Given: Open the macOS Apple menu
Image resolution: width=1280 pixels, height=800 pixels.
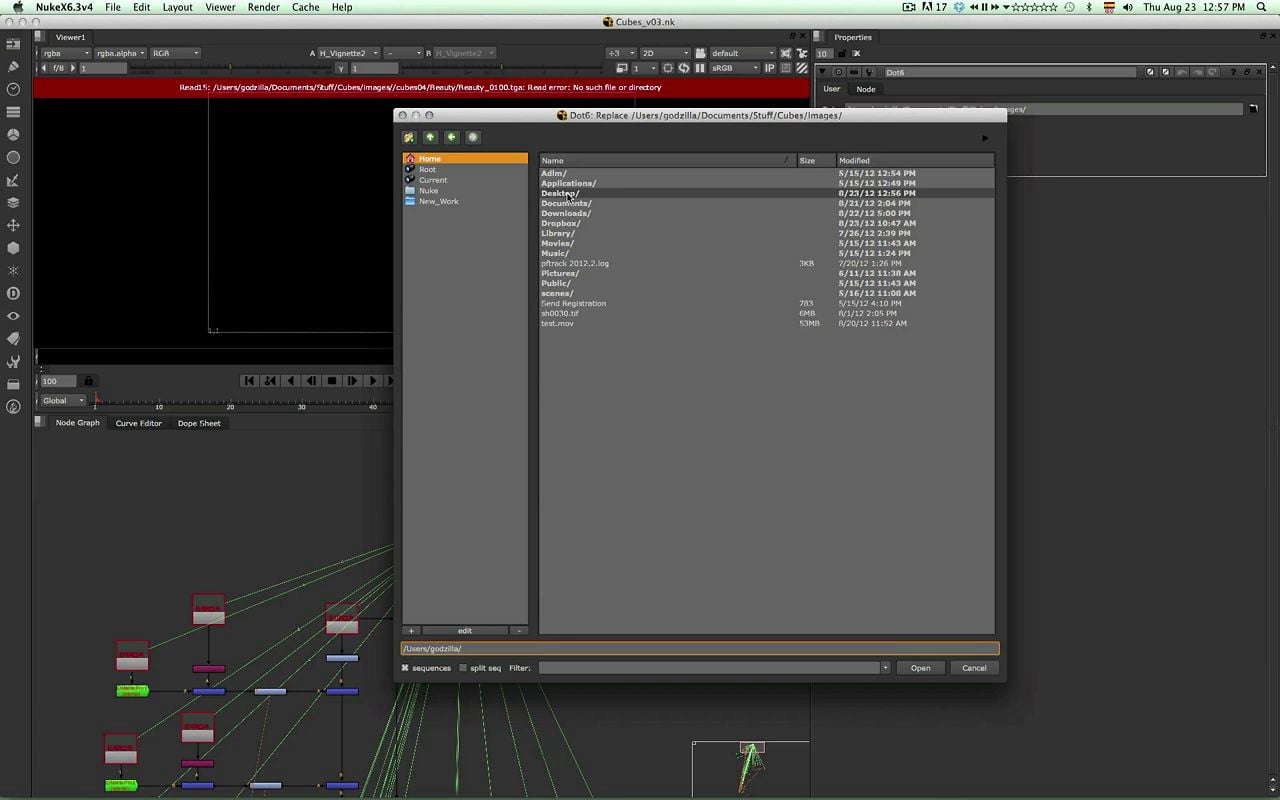Looking at the screenshot, I should coord(17,7).
